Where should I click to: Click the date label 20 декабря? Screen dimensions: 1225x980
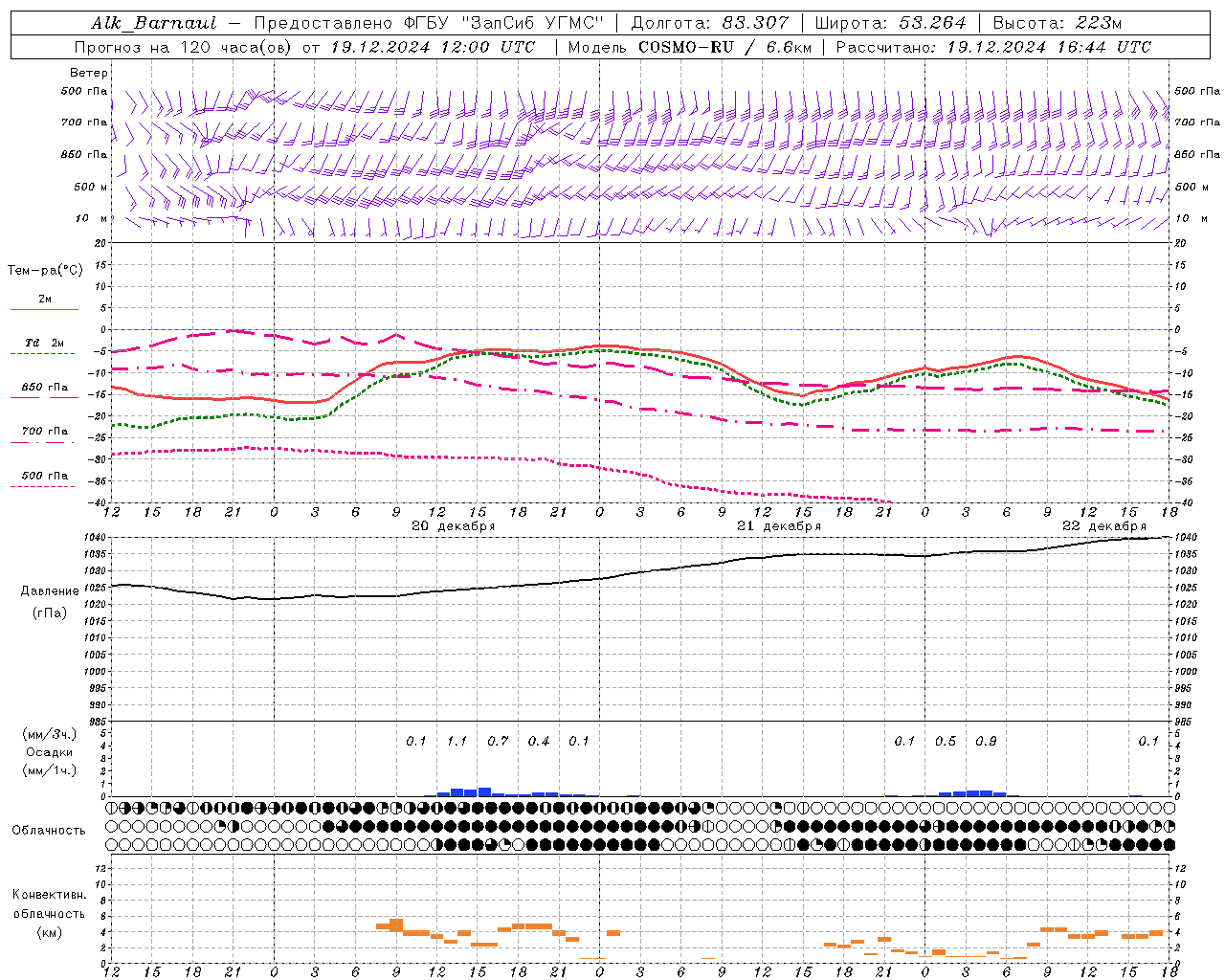[453, 526]
